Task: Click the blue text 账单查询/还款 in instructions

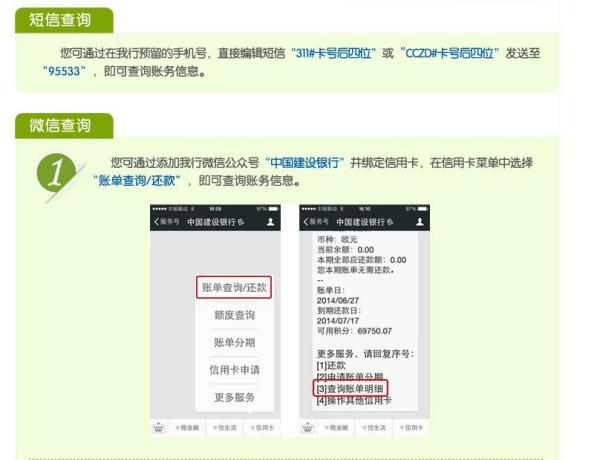Action: (x=137, y=180)
